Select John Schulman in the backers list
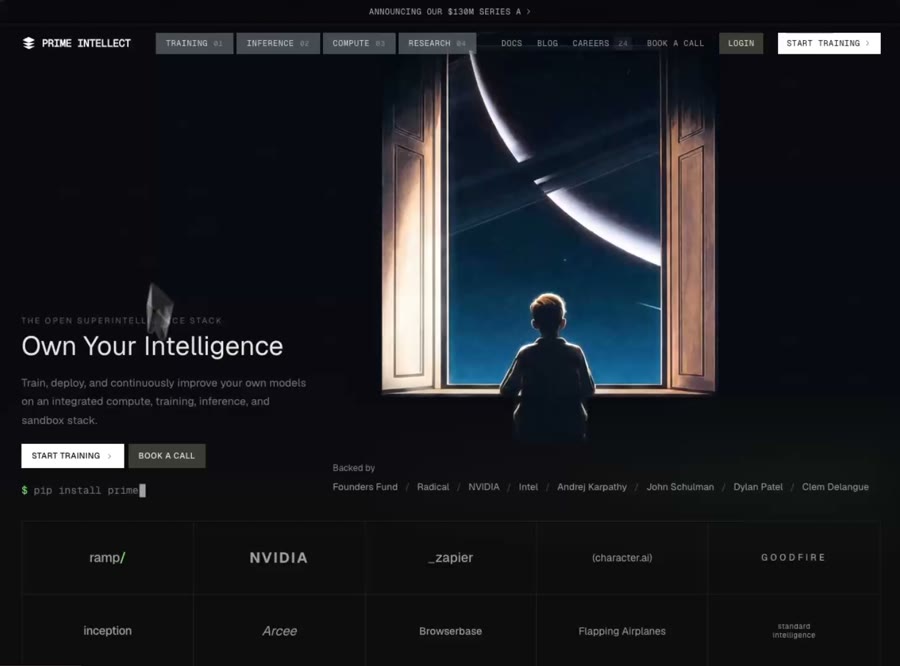The image size is (900, 666). pyautogui.click(x=680, y=487)
